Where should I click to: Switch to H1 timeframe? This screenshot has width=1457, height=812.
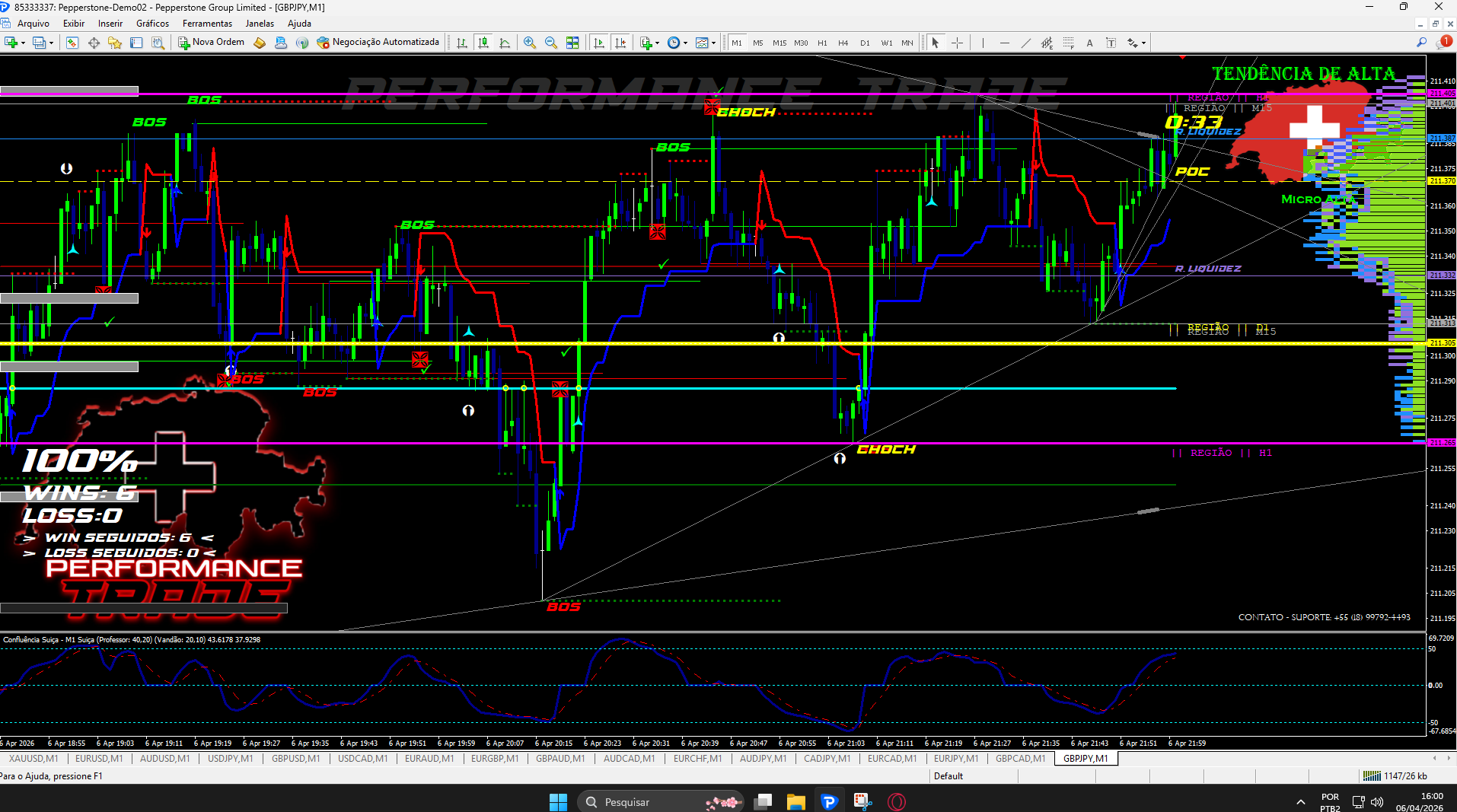[822, 43]
